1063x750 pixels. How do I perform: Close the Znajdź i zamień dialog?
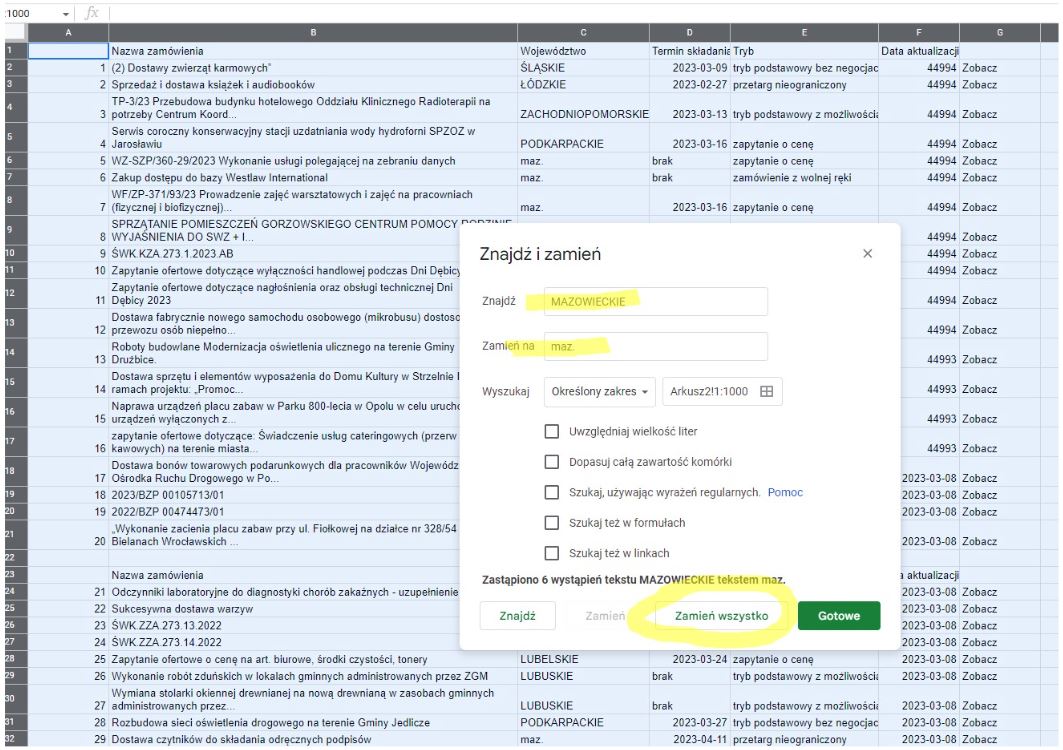pos(867,254)
